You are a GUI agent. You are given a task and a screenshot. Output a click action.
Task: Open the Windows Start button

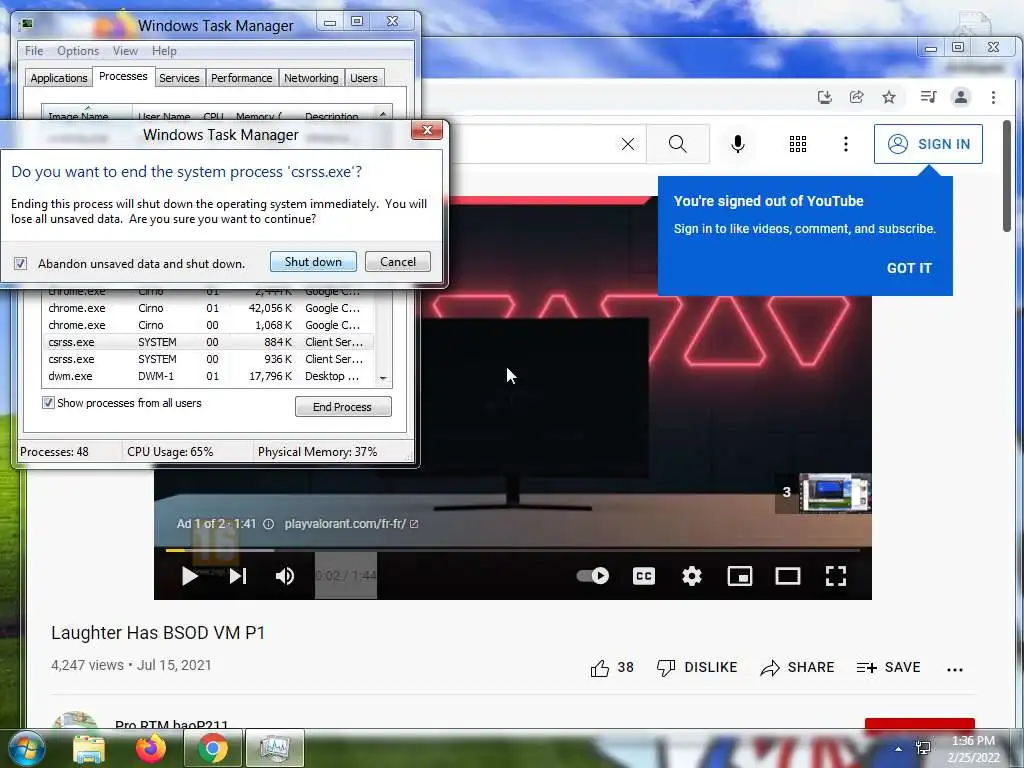[x=25, y=749]
